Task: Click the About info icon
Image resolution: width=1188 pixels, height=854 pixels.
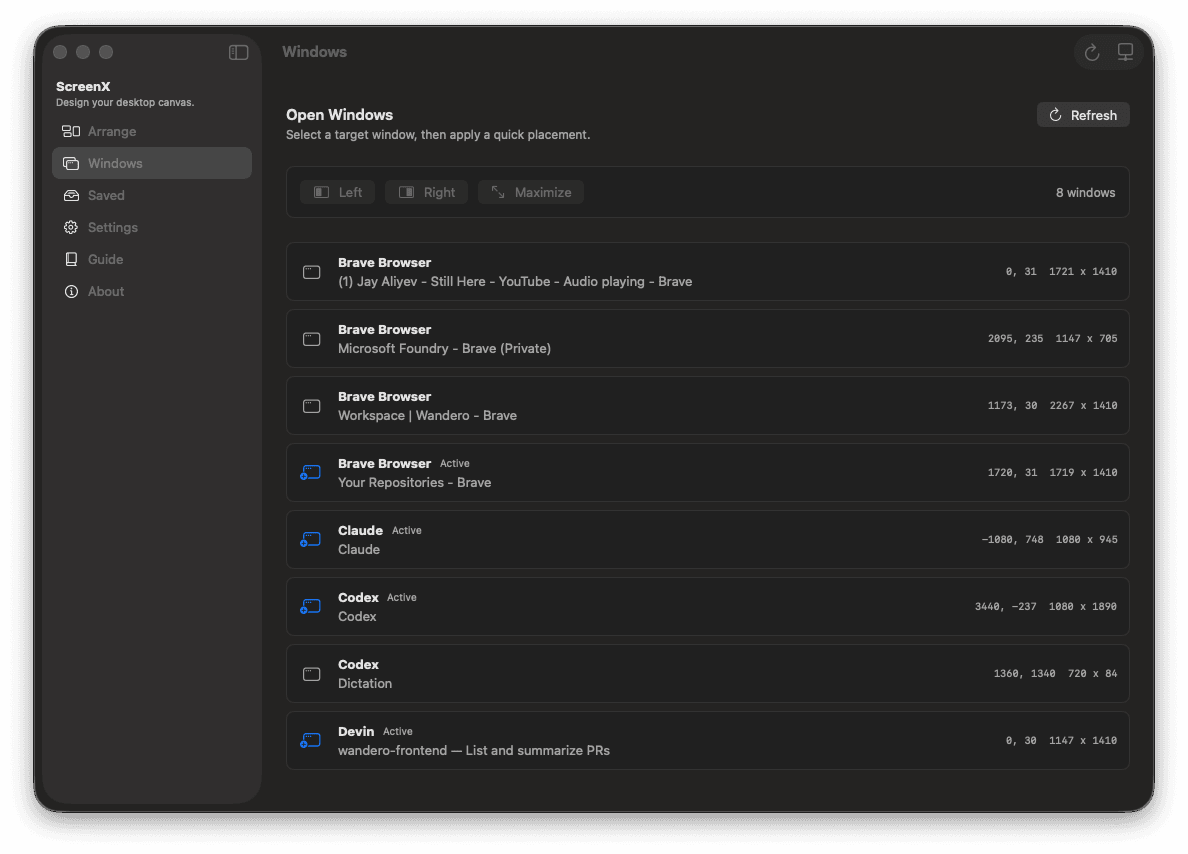Action: click(71, 292)
